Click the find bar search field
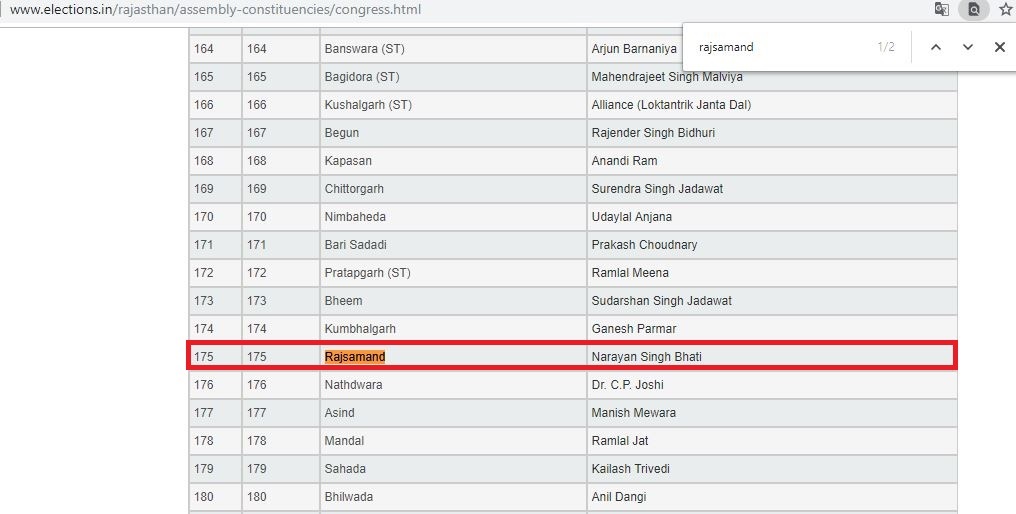1016x514 pixels. click(780, 47)
